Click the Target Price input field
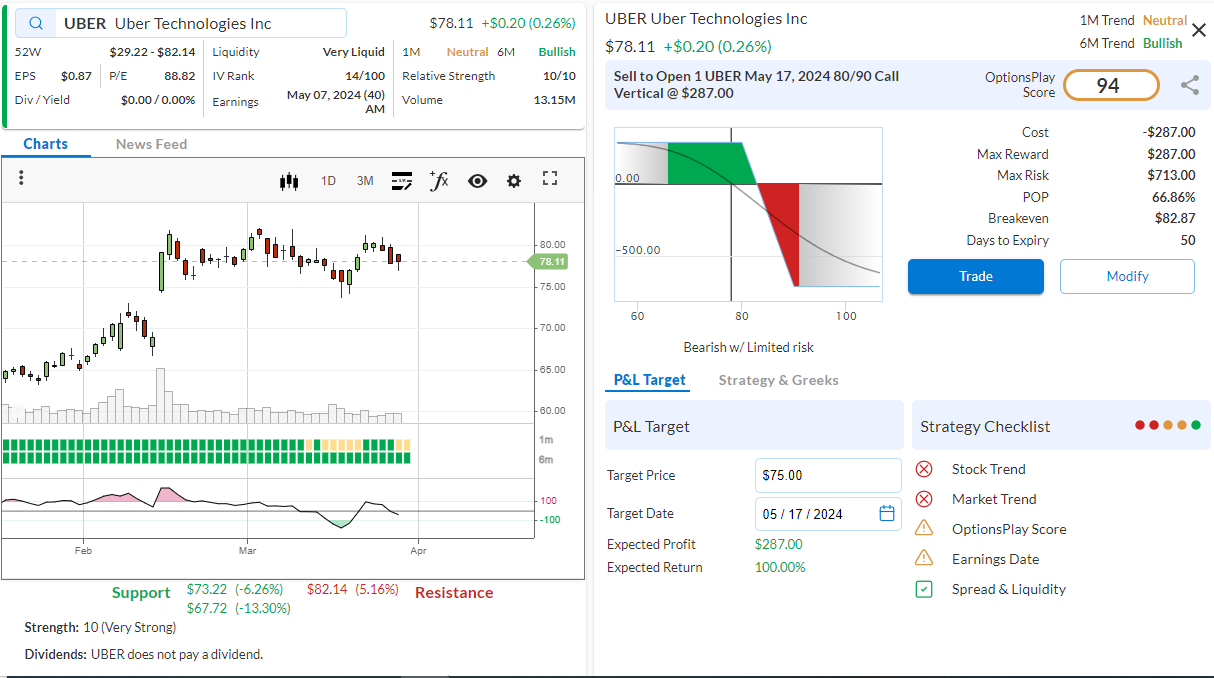The height and width of the screenshot is (678, 1214). click(828, 475)
